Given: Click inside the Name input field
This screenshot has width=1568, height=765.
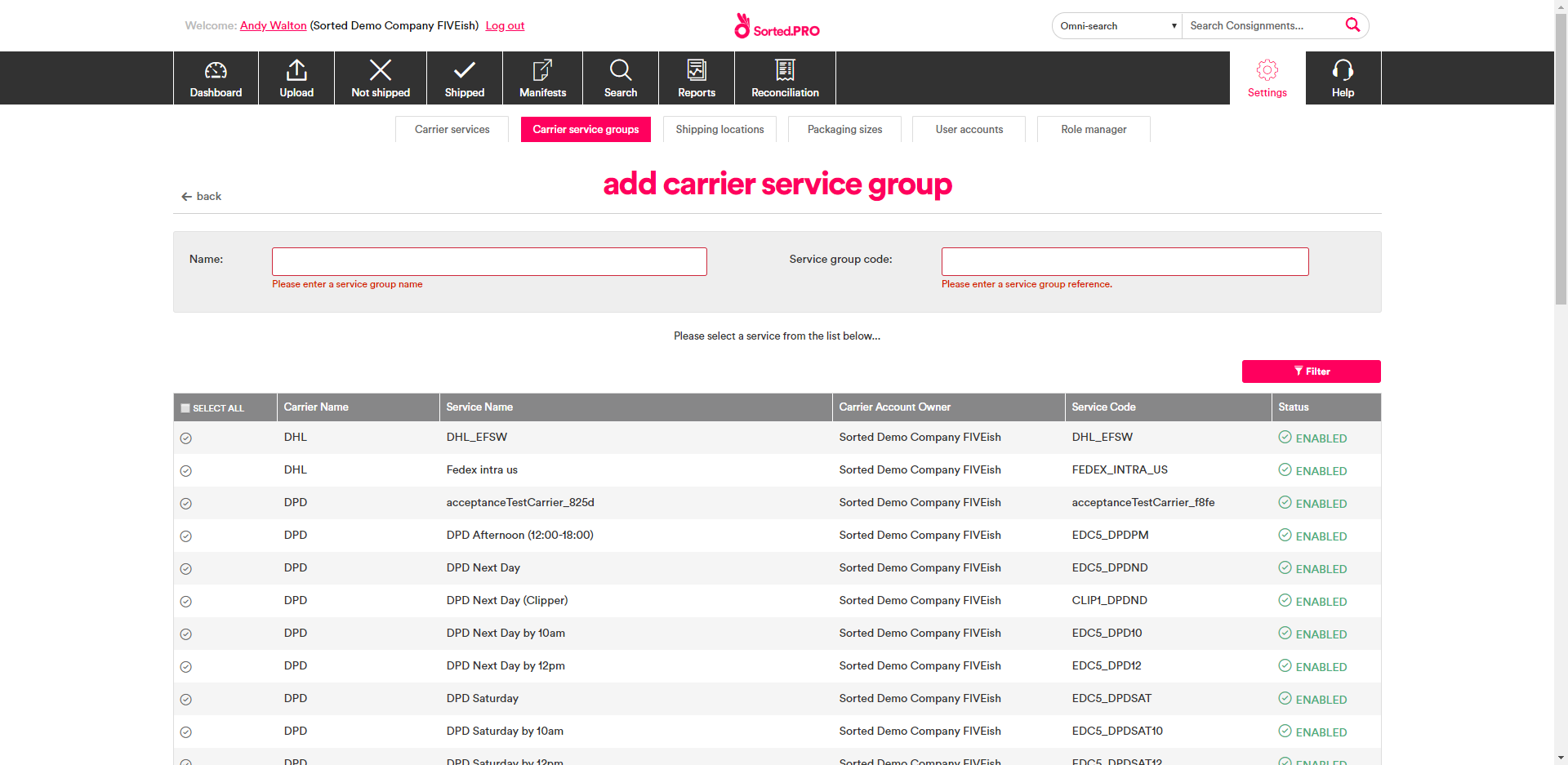Looking at the screenshot, I should tap(488, 261).
